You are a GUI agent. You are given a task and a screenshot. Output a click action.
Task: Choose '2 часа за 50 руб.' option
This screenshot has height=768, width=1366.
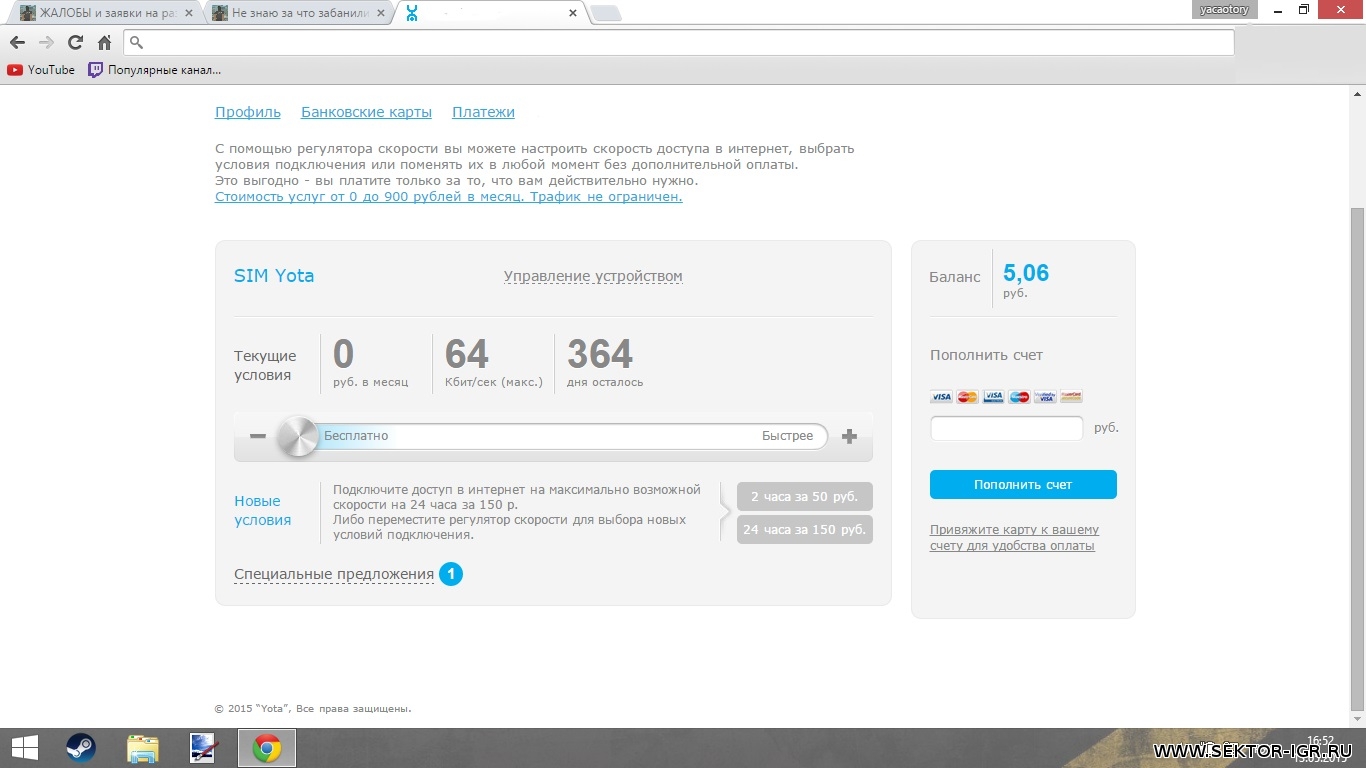(x=805, y=497)
